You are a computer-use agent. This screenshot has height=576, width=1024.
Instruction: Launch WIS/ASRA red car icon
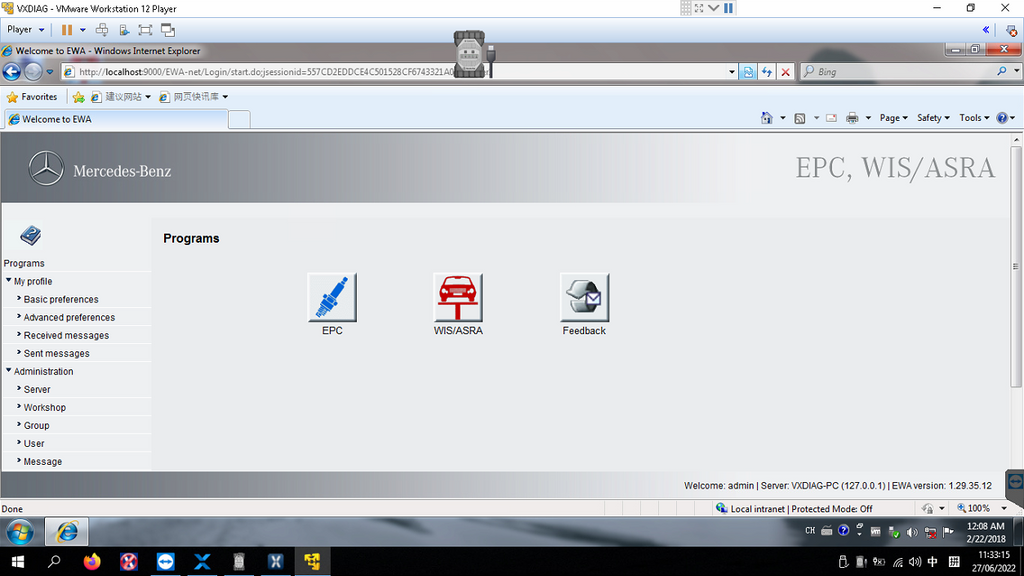458,297
